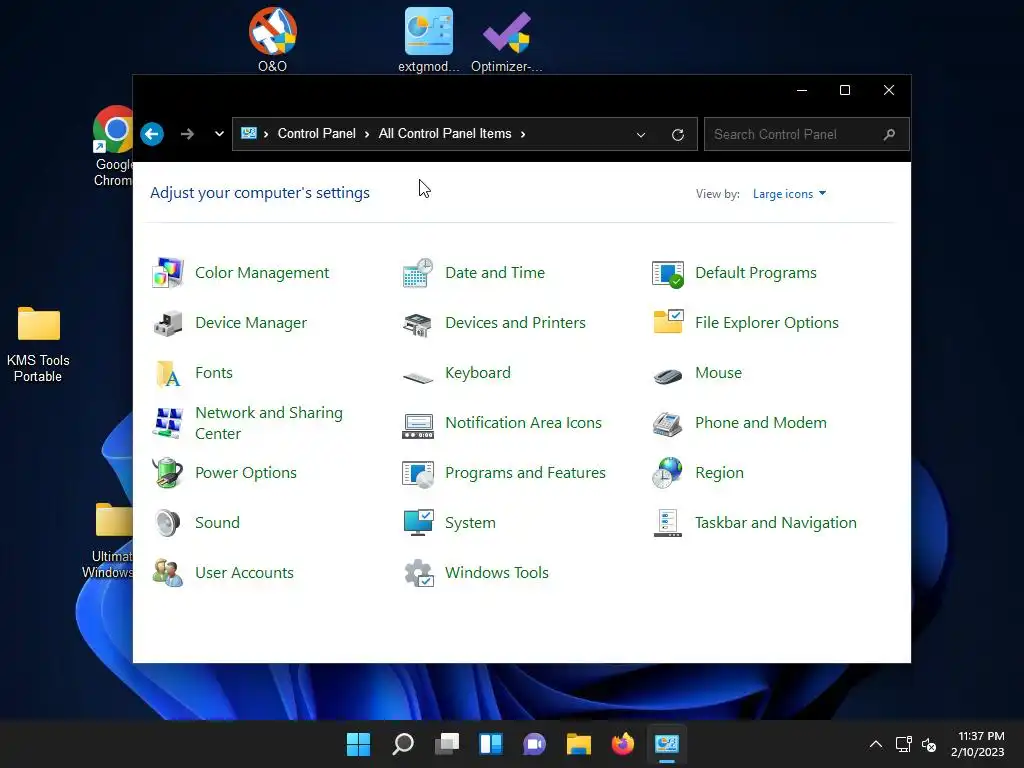Viewport: 1024px width, 768px height.
Task: Open the Network and Sharing Center link
Action: coord(269,423)
